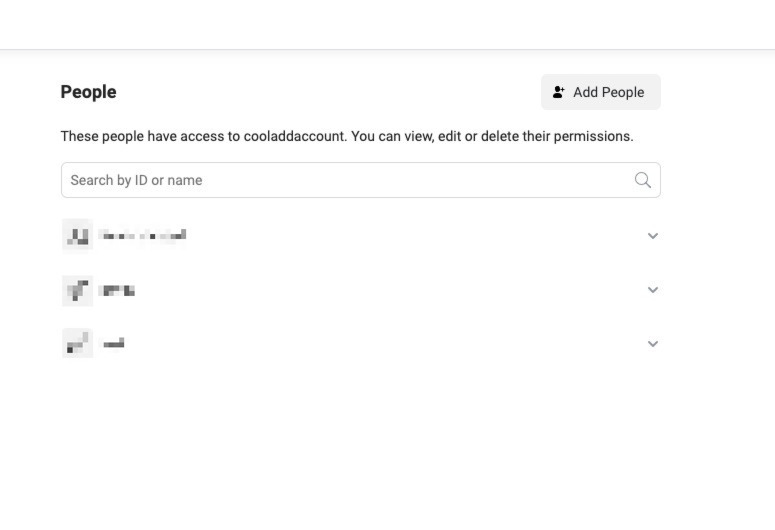
Task: Click the Add People button
Action: pyautogui.click(x=600, y=92)
